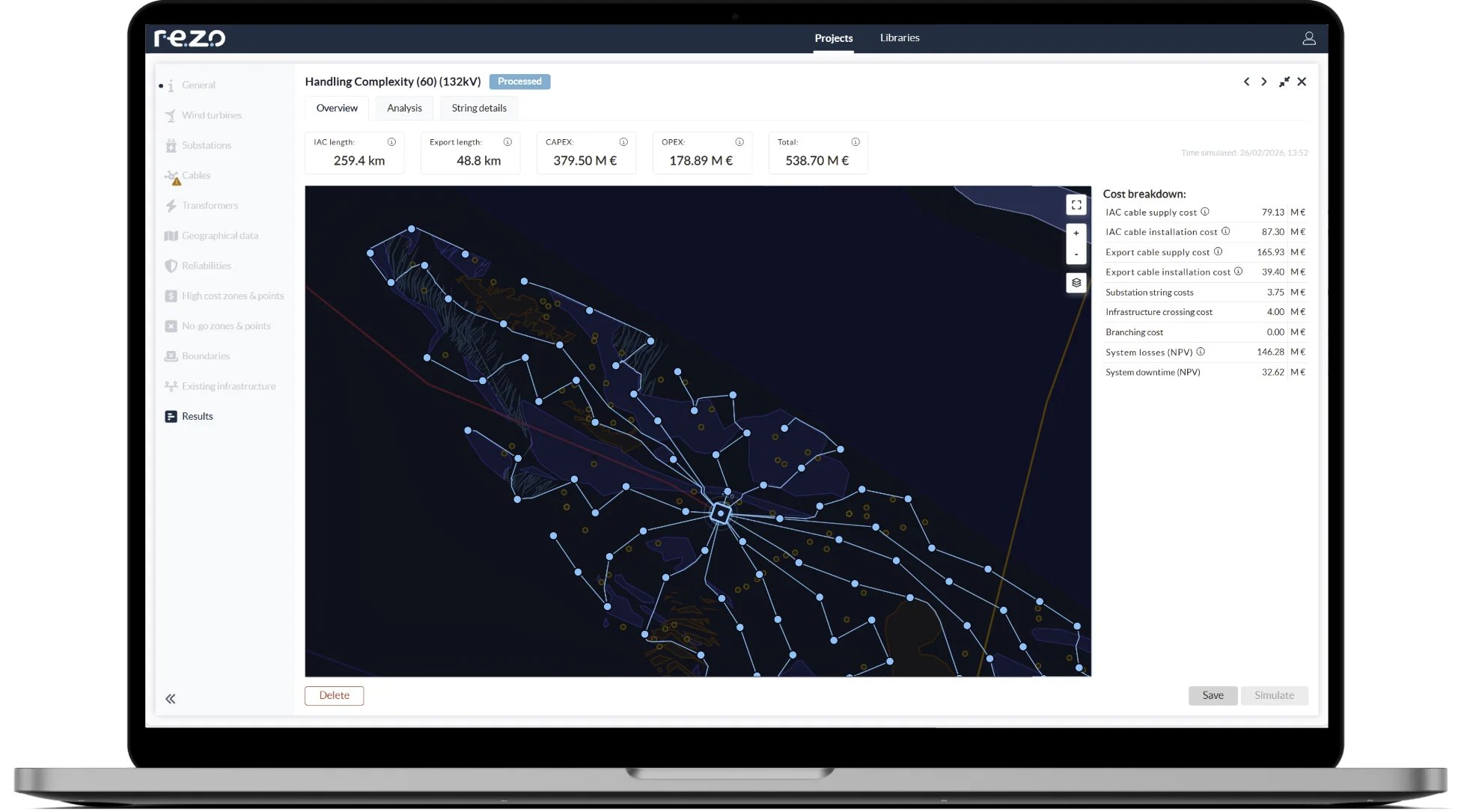This screenshot has width=1461, height=812.
Task: Collapse the sidebar with double chevron
Action: coord(171,698)
